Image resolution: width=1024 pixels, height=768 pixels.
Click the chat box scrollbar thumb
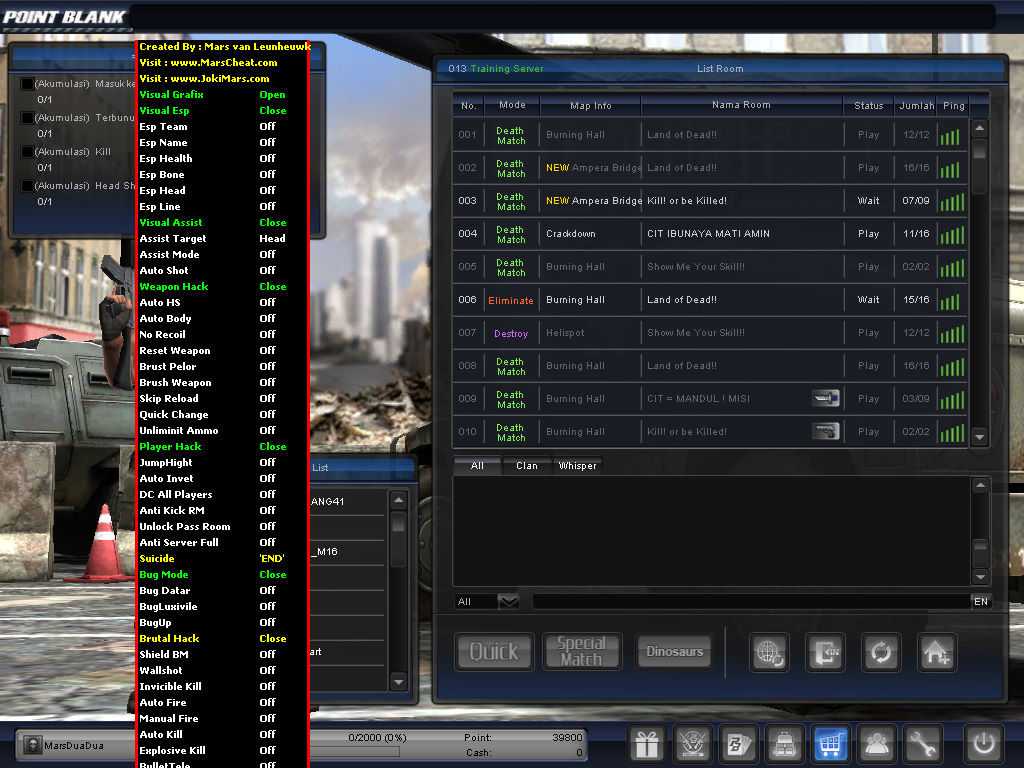pyautogui.click(x=980, y=545)
